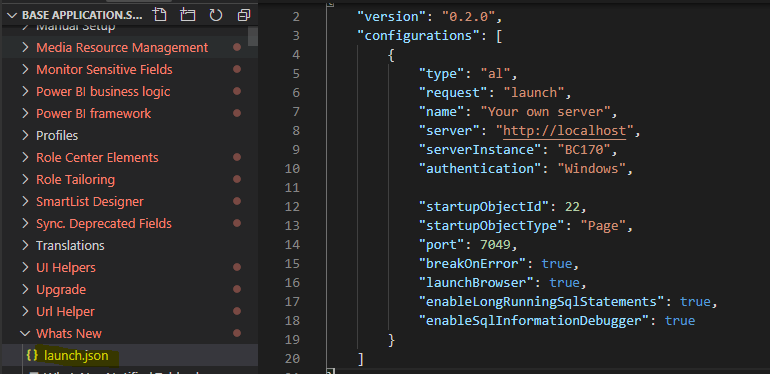
Task: Expand the Power BI framework folder
Action: pos(25,114)
